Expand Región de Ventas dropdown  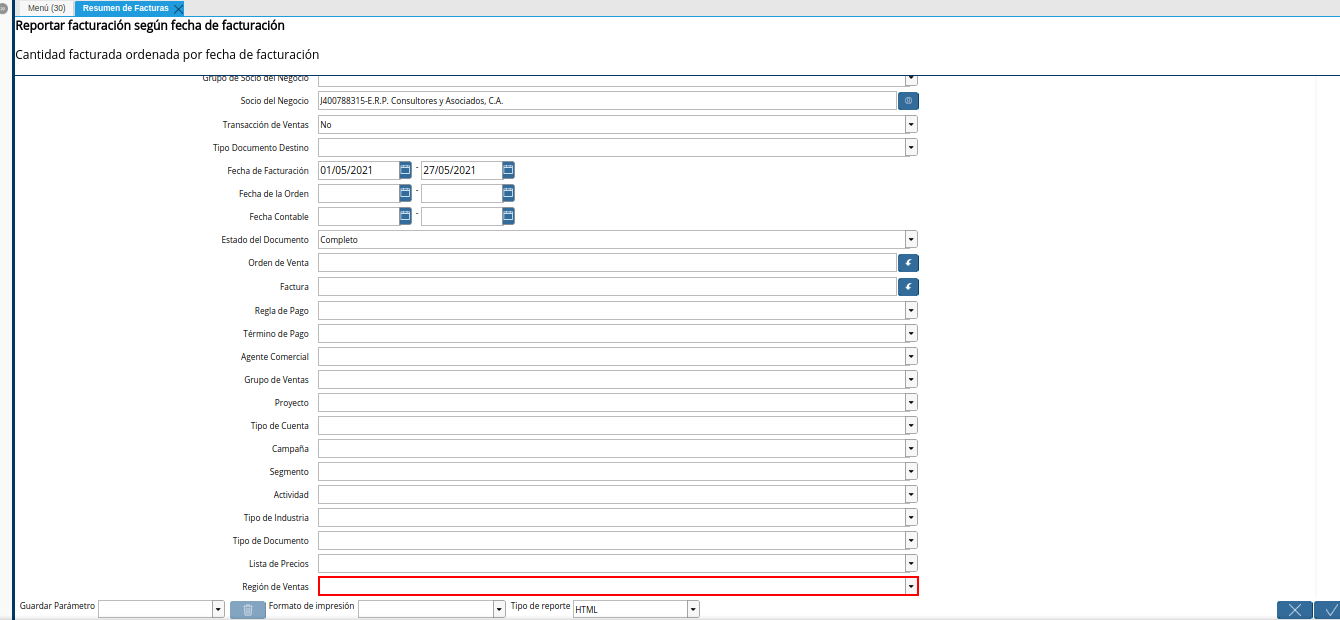pyautogui.click(x=911, y=587)
